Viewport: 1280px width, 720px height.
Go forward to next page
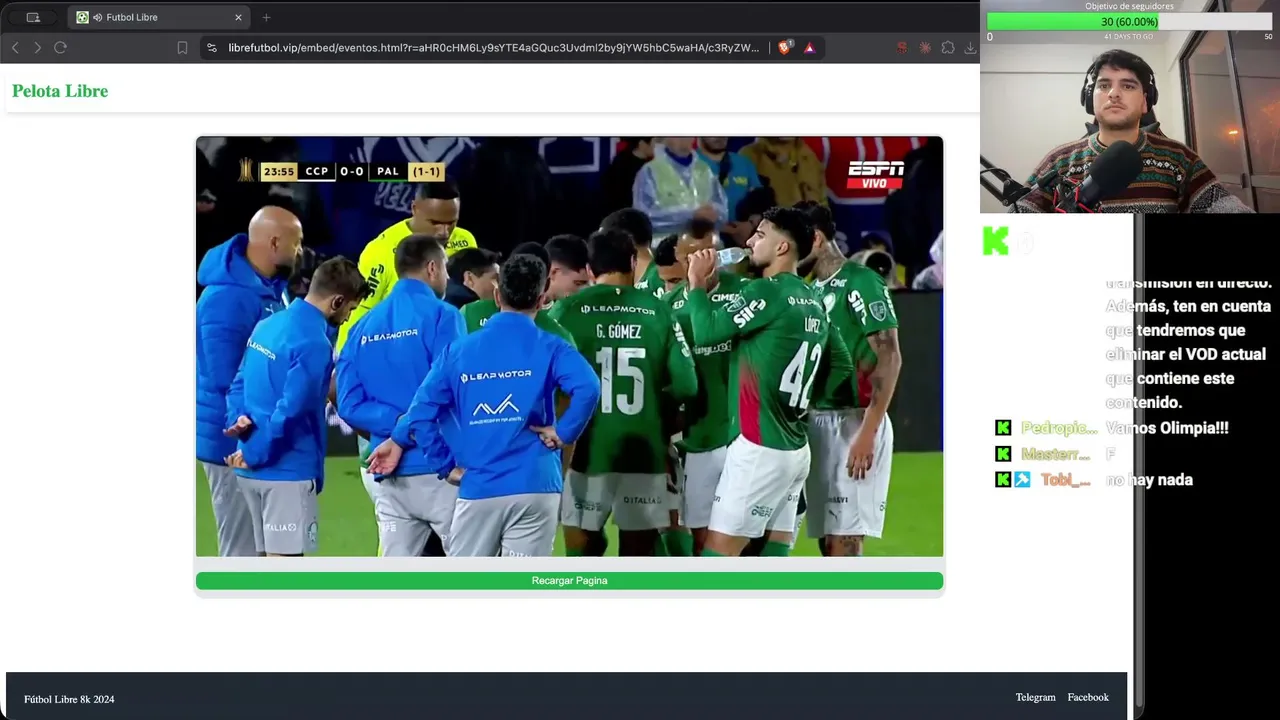point(37,47)
